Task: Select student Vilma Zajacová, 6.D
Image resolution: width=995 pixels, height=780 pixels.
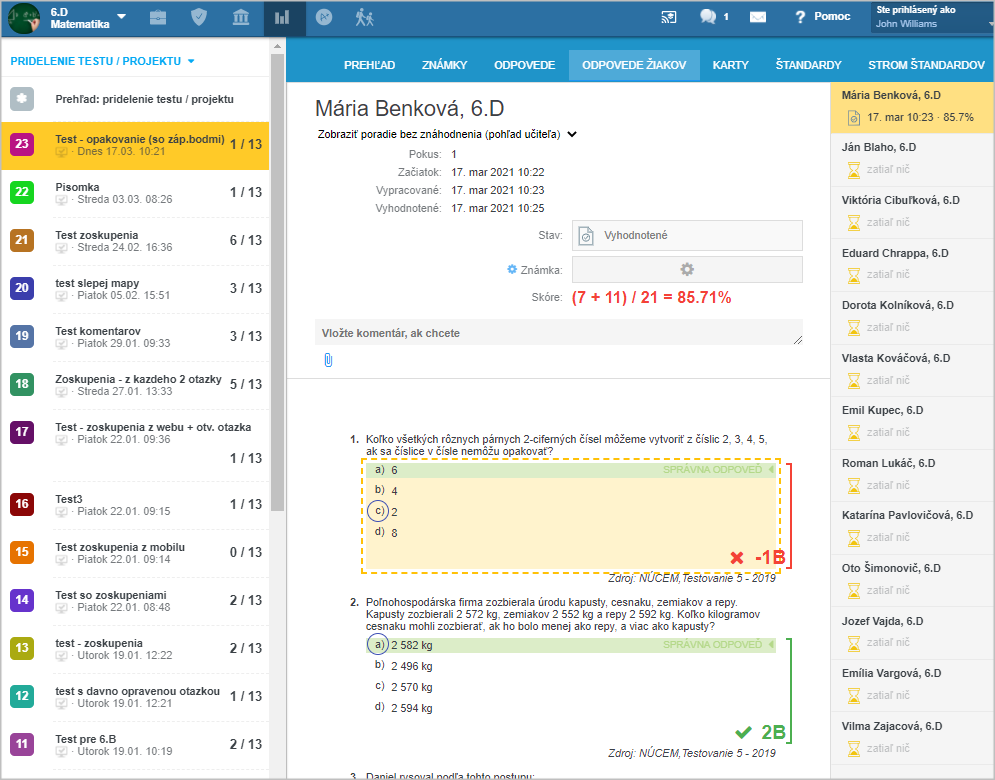Action: point(912,737)
